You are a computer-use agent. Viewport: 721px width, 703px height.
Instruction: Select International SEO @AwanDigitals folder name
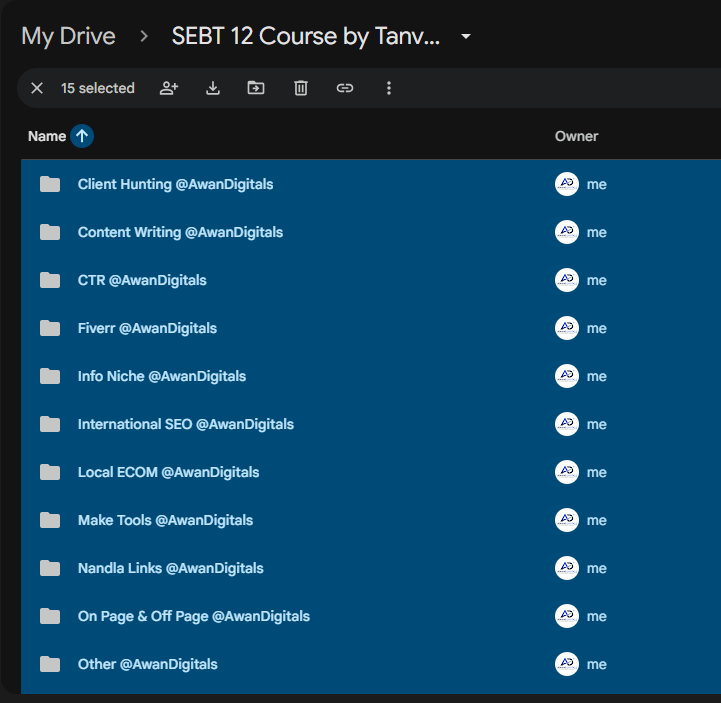(x=186, y=424)
